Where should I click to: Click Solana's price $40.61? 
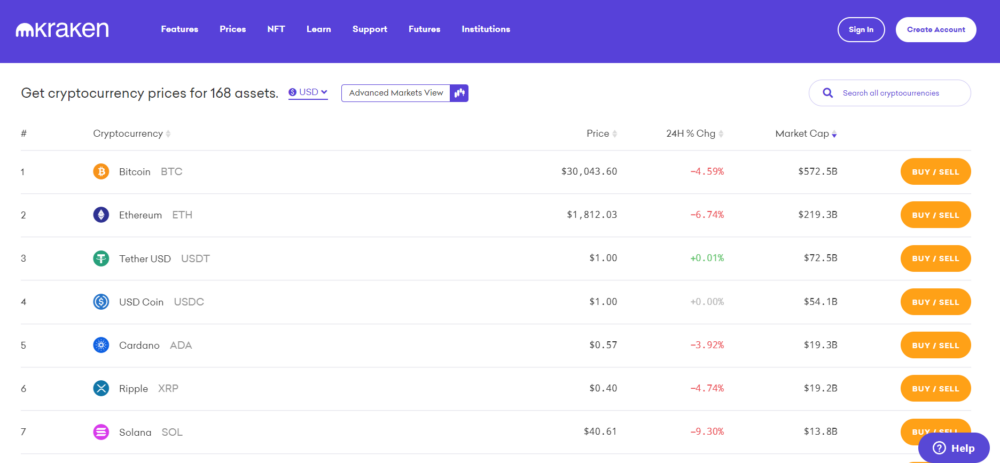click(x=600, y=432)
